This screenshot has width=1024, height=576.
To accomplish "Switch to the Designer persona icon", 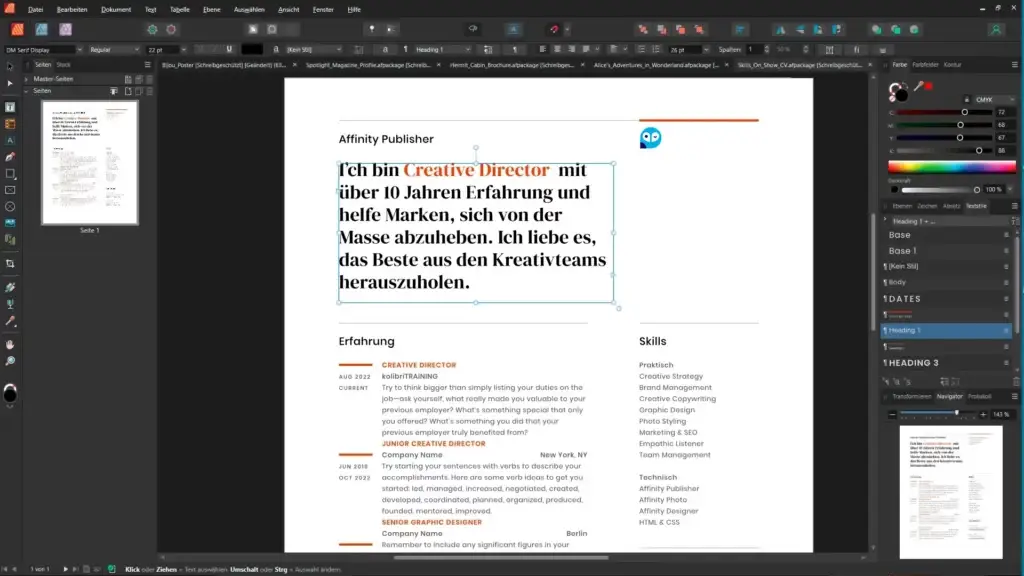I will point(42,29).
